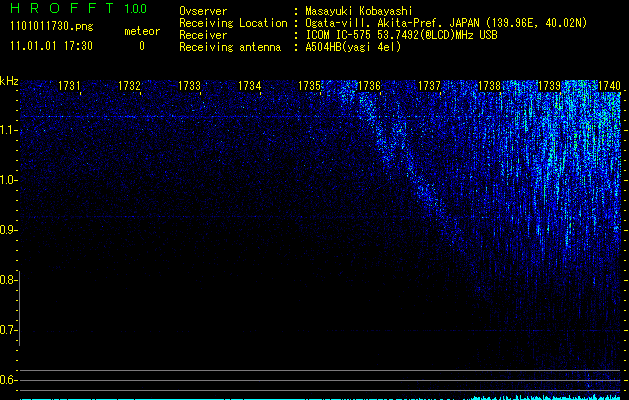629x400 pixels.
Task: Click the 1739 time marker
Action: [549, 85]
